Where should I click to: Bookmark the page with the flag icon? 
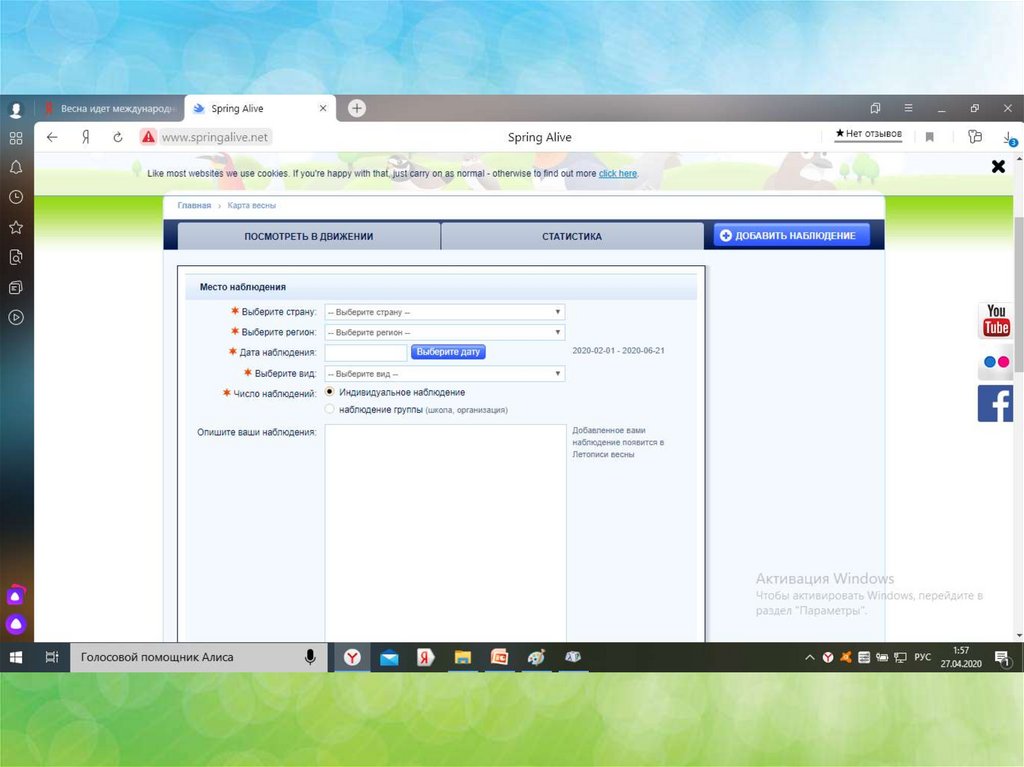[x=929, y=137]
